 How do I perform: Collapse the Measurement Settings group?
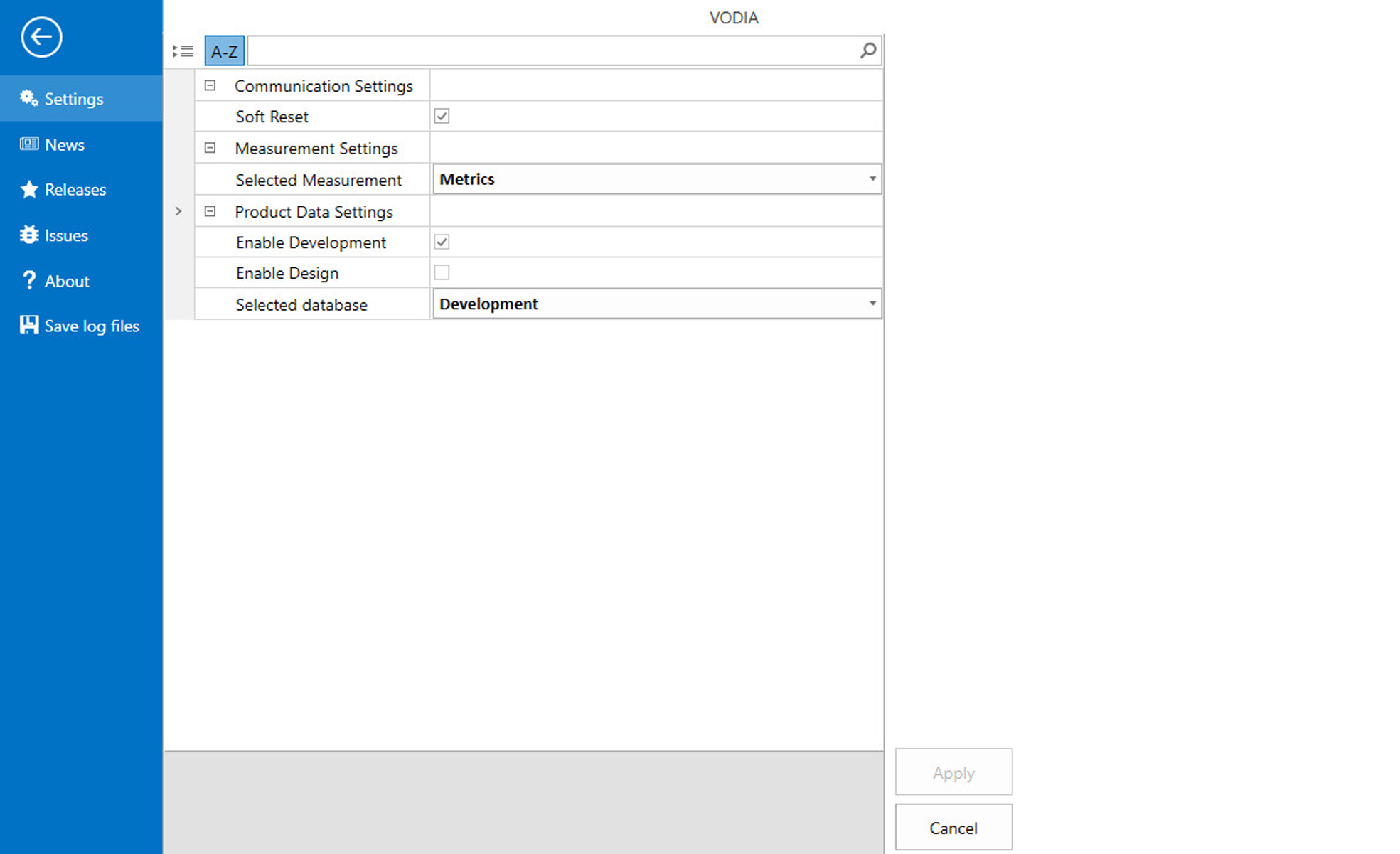210,148
